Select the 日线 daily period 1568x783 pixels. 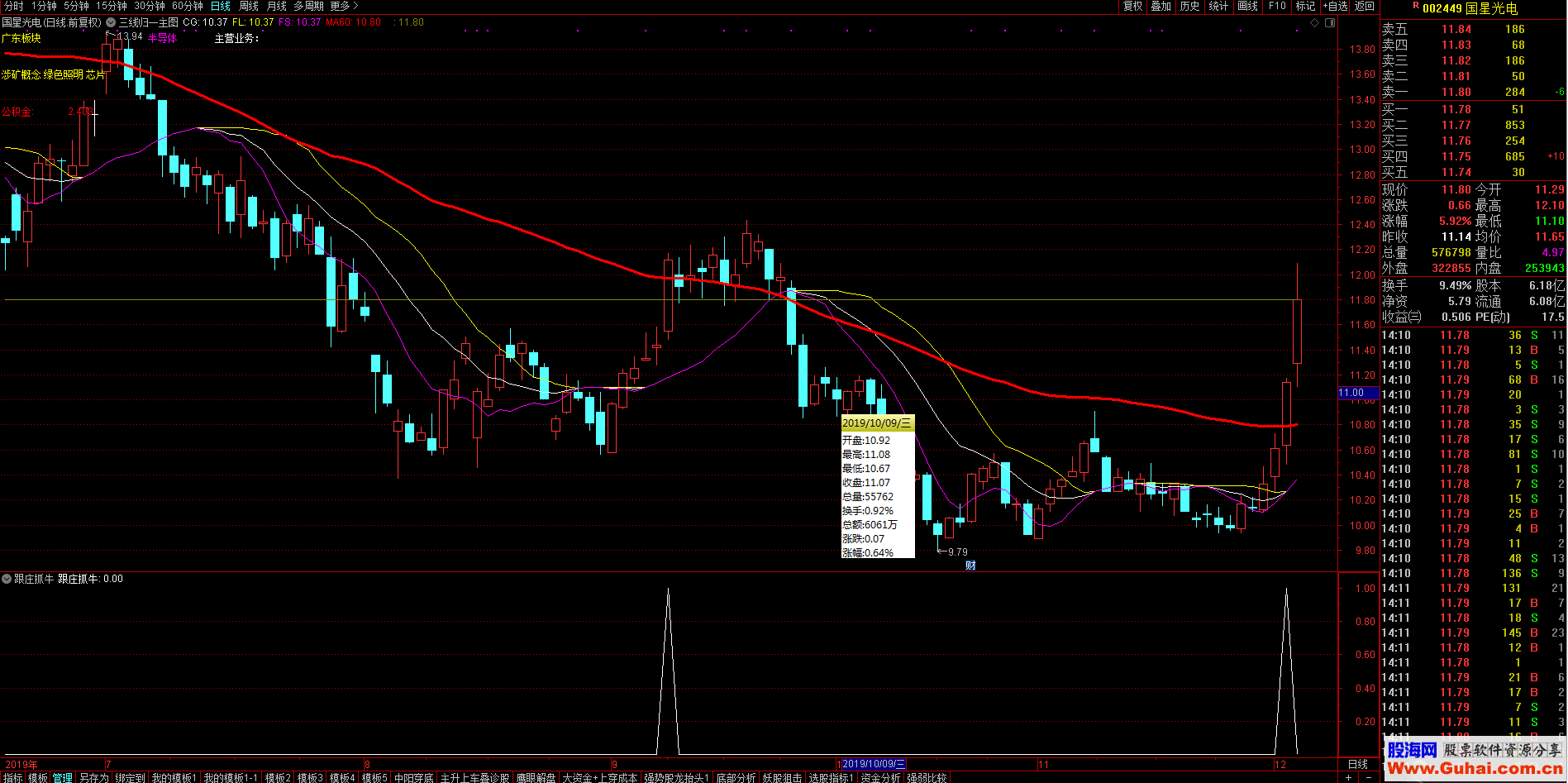point(221,6)
